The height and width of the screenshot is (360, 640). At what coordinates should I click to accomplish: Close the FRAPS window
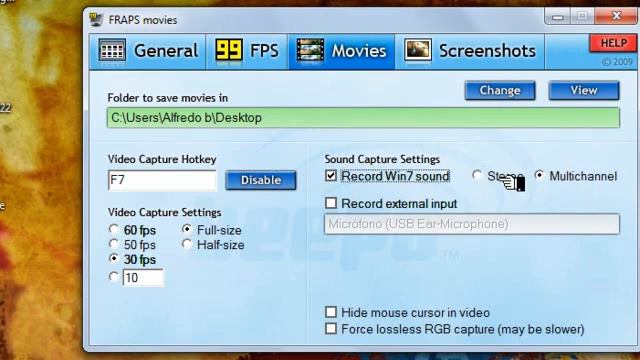(x=616, y=16)
